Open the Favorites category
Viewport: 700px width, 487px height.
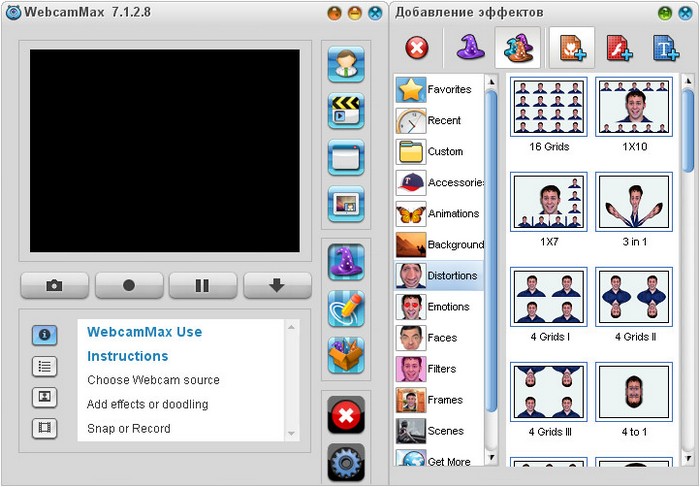click(439, 90)
